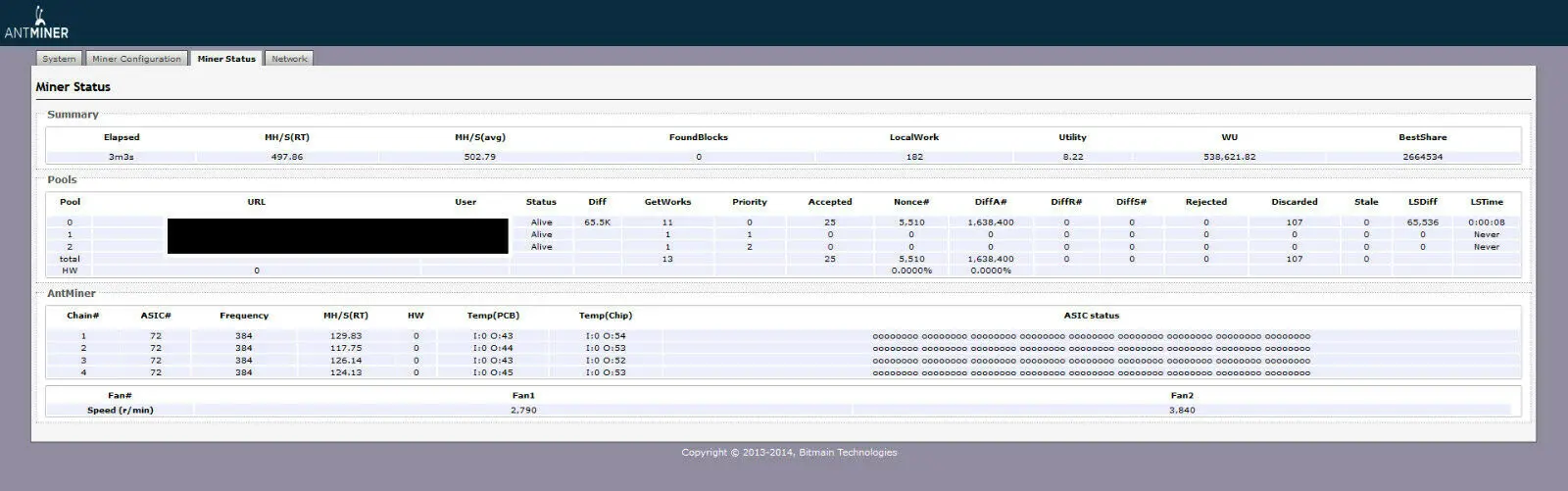Screen dimensions: 1568x491
Task: Click the Miner Status page heading
Action: pos(73,87)
